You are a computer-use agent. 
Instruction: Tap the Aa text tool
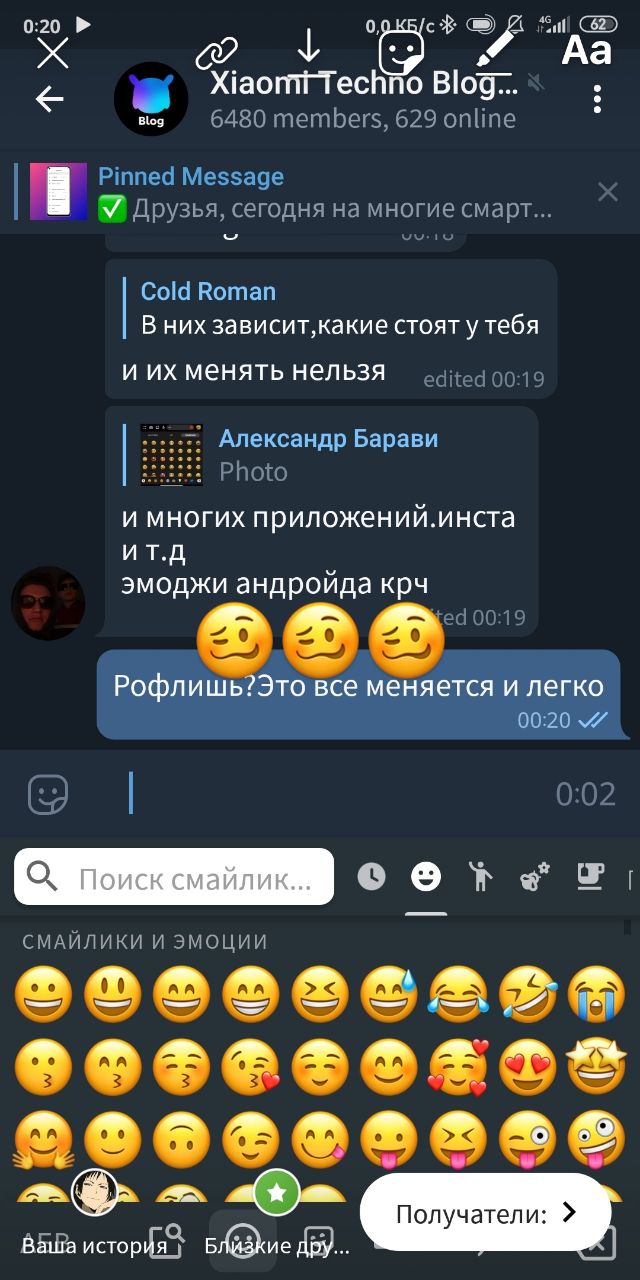point(586,50)
